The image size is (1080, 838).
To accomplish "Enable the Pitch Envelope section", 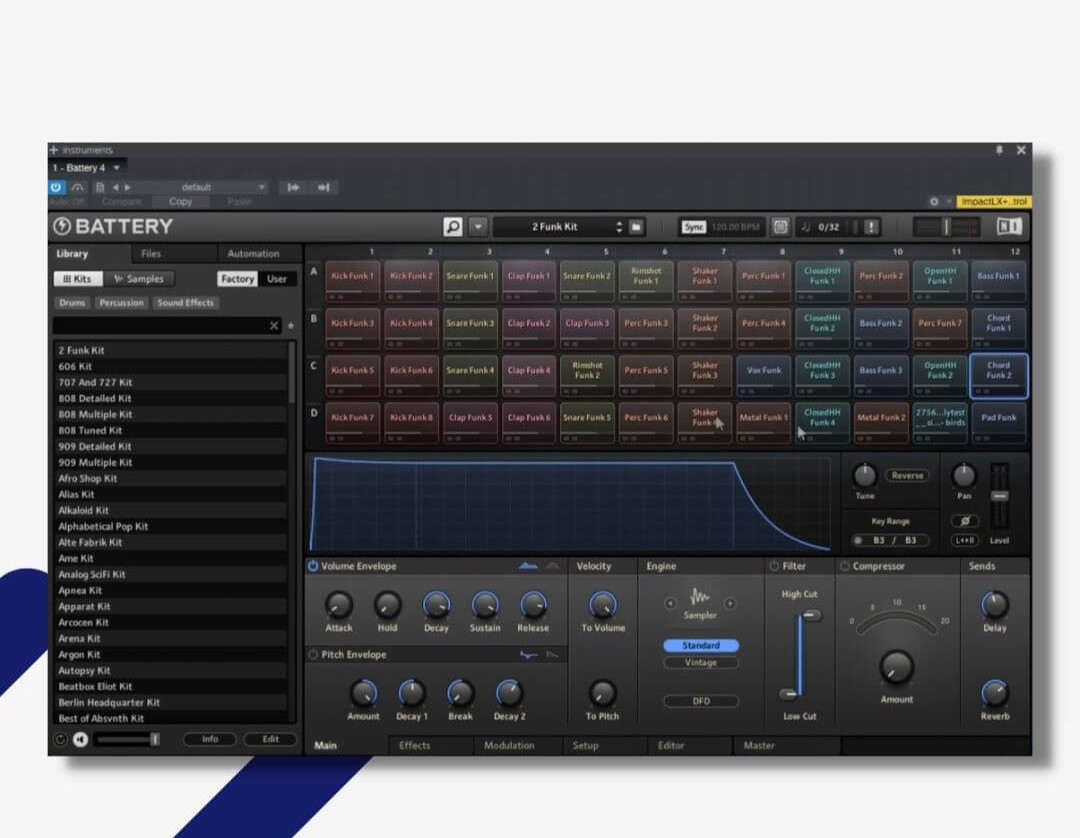I will 313,655.
